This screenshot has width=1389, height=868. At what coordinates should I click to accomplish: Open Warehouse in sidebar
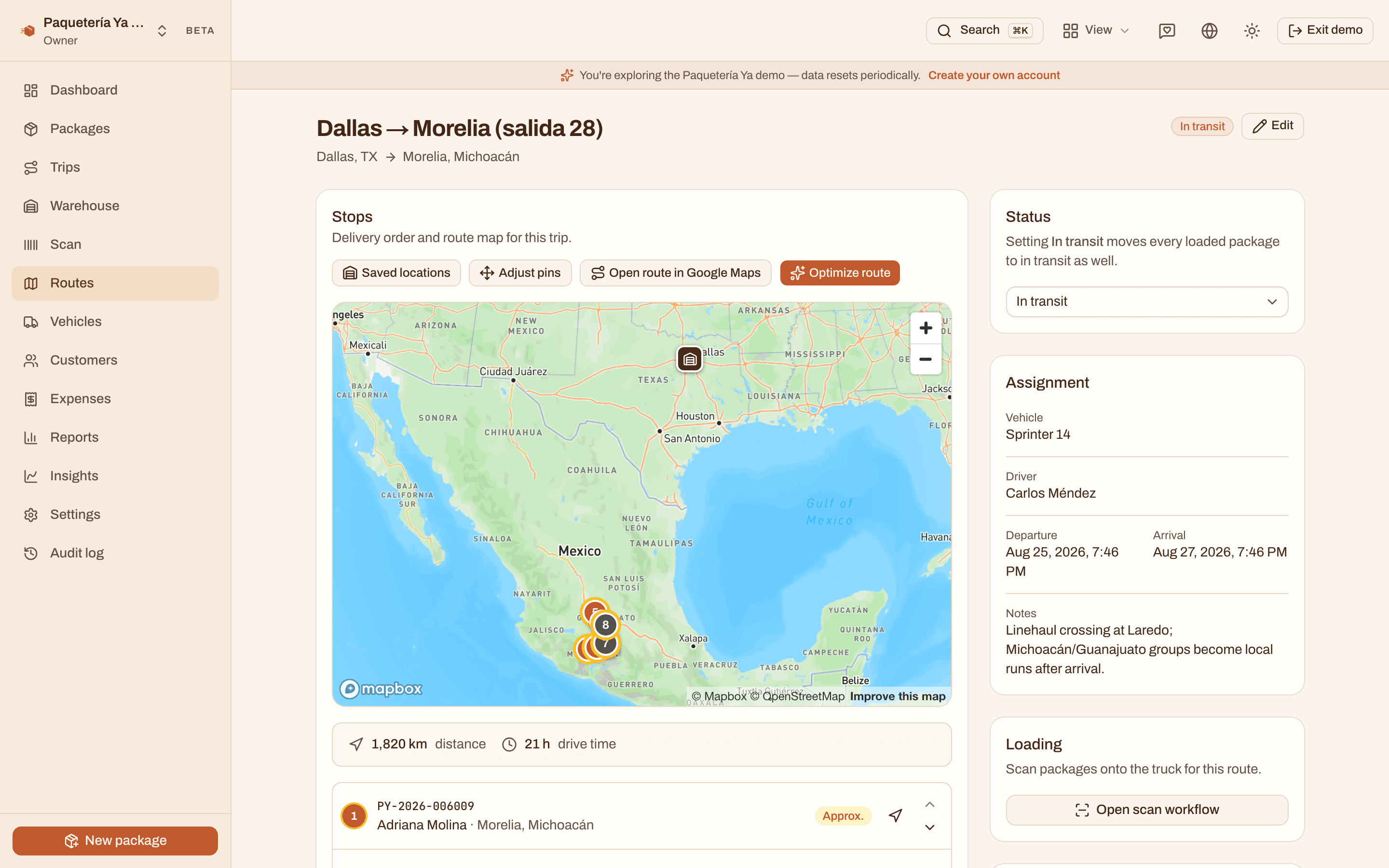[x=115, y=205]
